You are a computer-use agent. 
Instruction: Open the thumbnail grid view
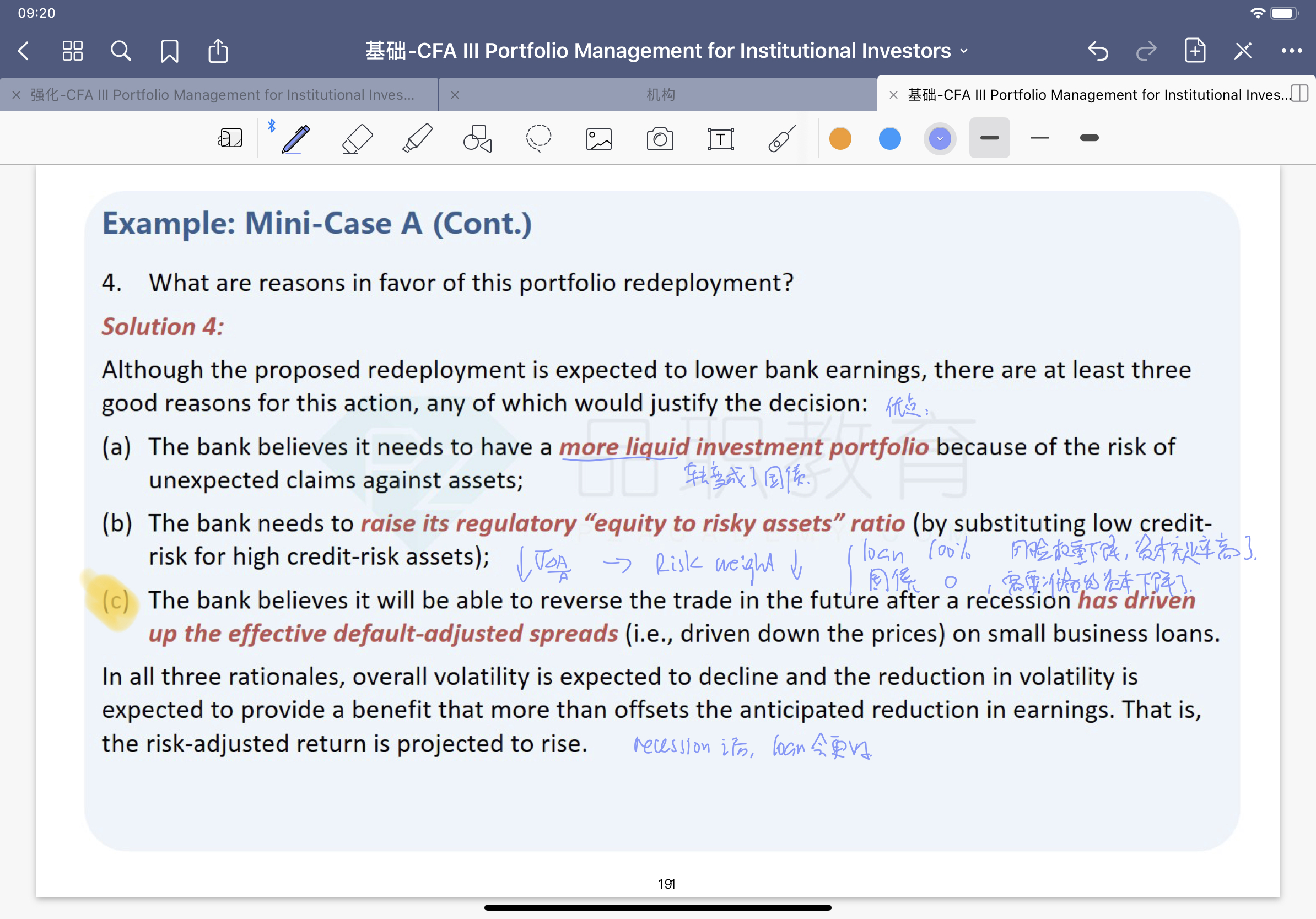tap(72, 51)
